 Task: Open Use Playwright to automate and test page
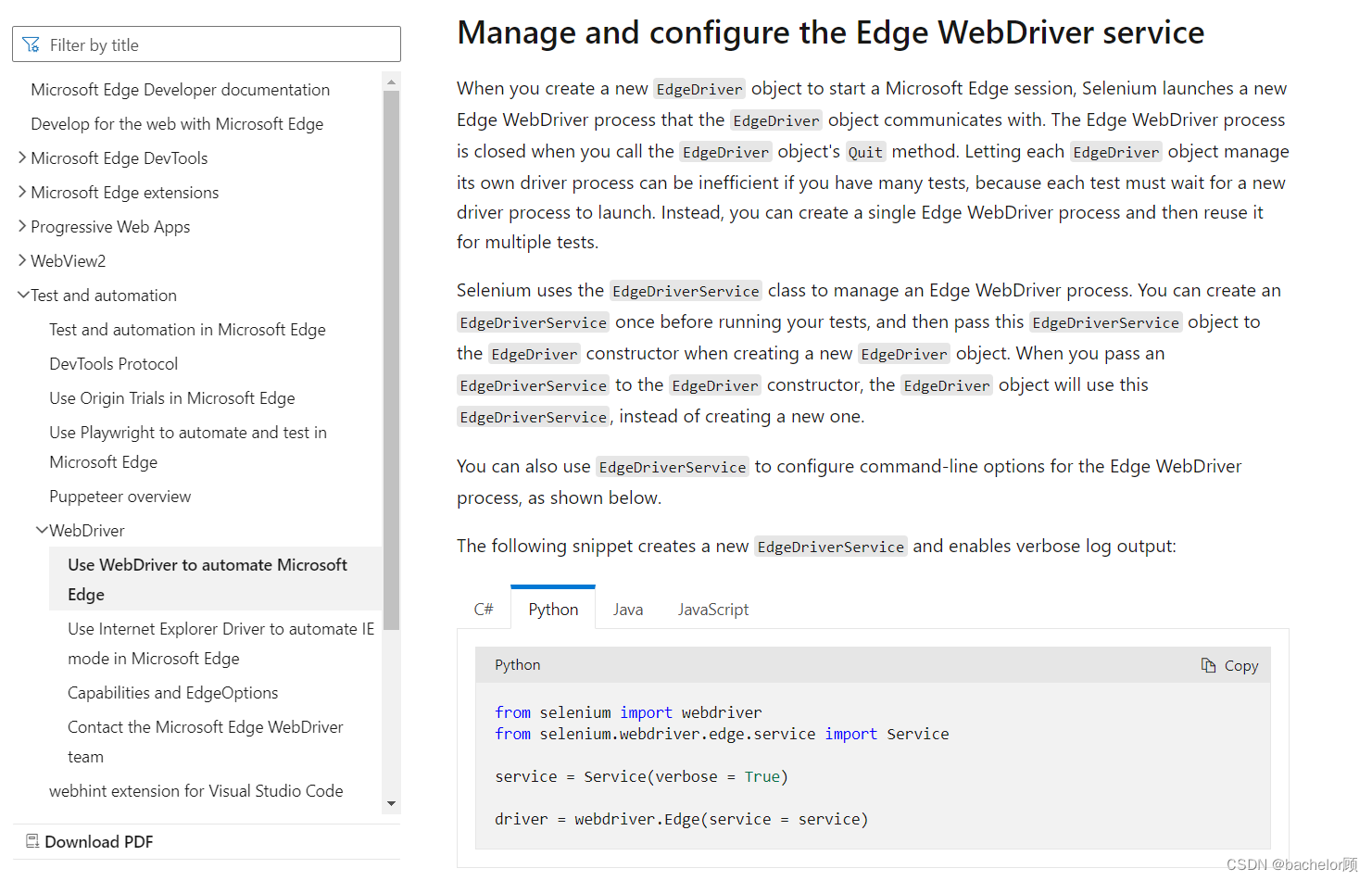pos(188,447)
